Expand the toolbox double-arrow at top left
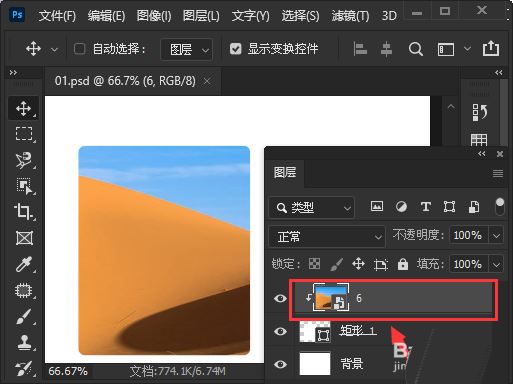The width and height of the screenshot is (513, 384). click(13, 72)
